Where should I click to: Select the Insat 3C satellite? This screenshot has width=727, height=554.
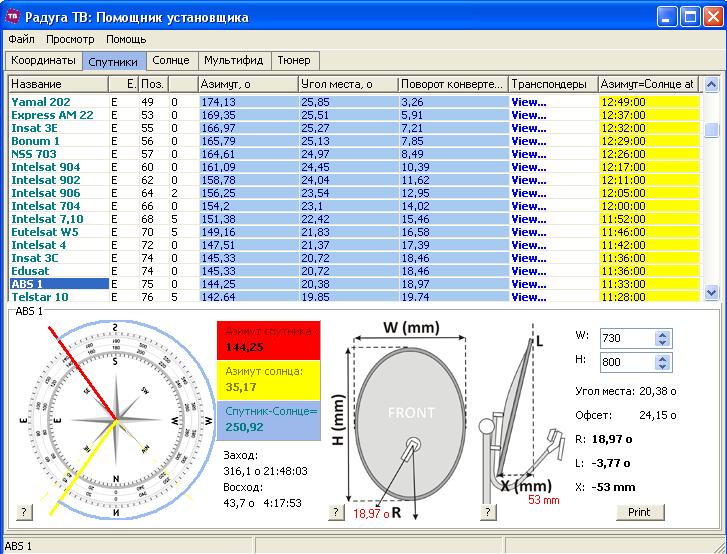point(35,258)
